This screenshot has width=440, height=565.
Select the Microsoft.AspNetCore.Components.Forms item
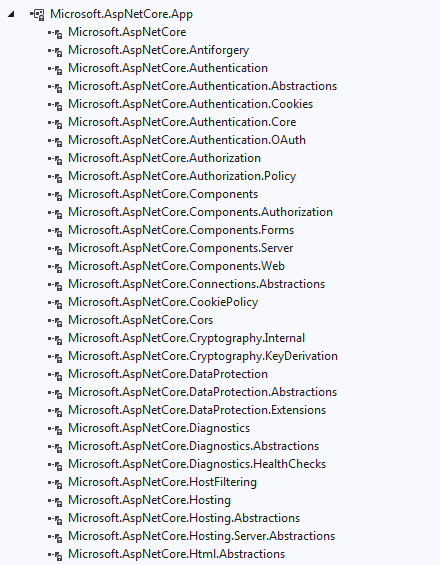[x=181, y=230]
